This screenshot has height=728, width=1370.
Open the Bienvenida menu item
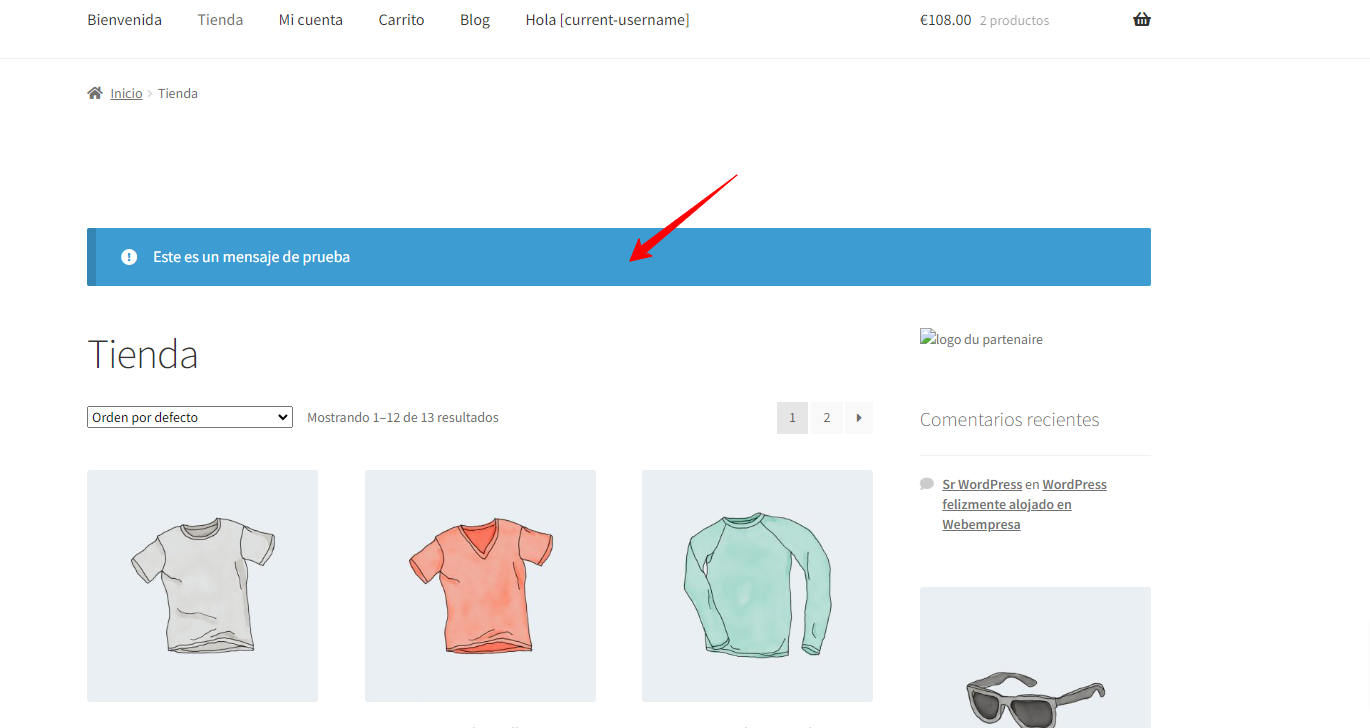[x=124, y=20]
